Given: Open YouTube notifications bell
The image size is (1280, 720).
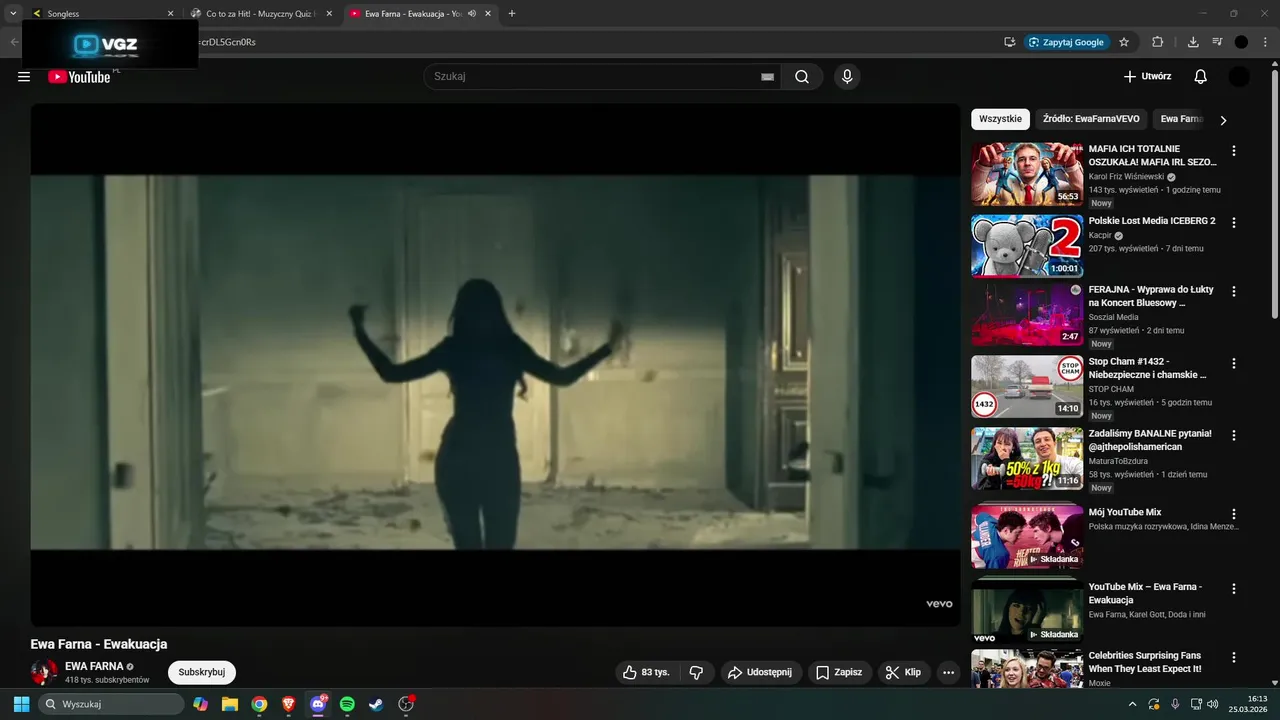Looking at the screenshot, I should pyautogui.click(x=1201, y=77).
